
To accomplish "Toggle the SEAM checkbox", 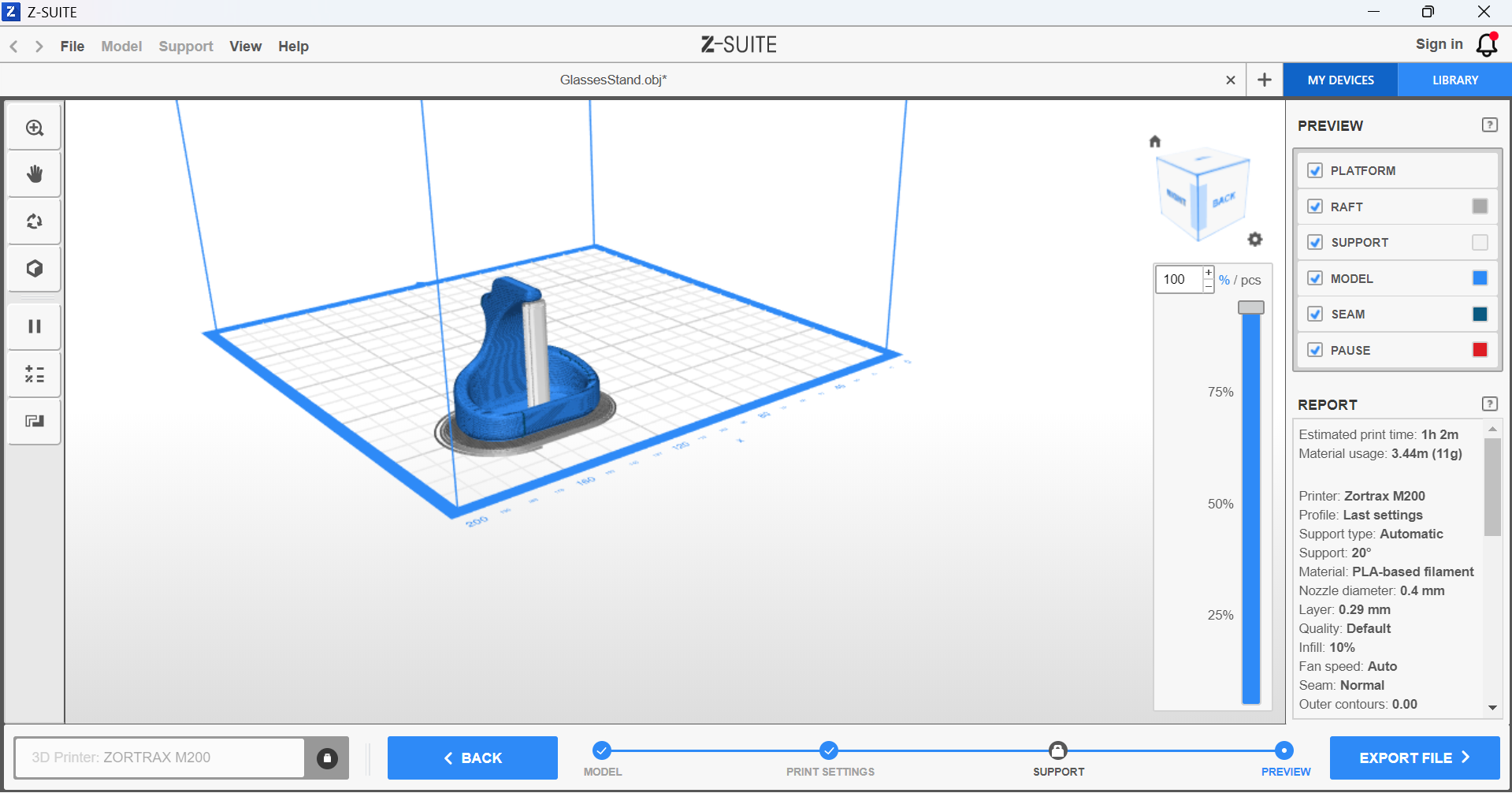I will pyautogui.click(x=1315, y=314).
